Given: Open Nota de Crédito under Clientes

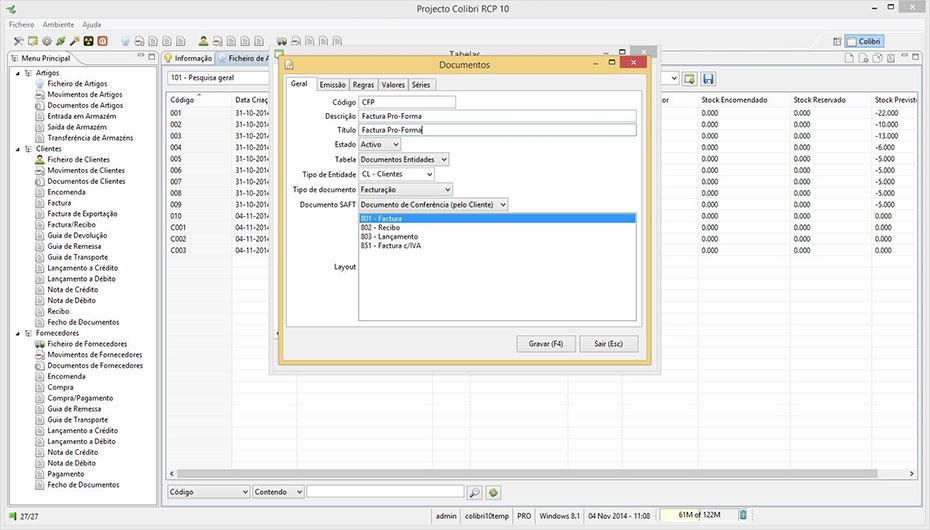Looking at the screenshot, I should tap(71, 290).
